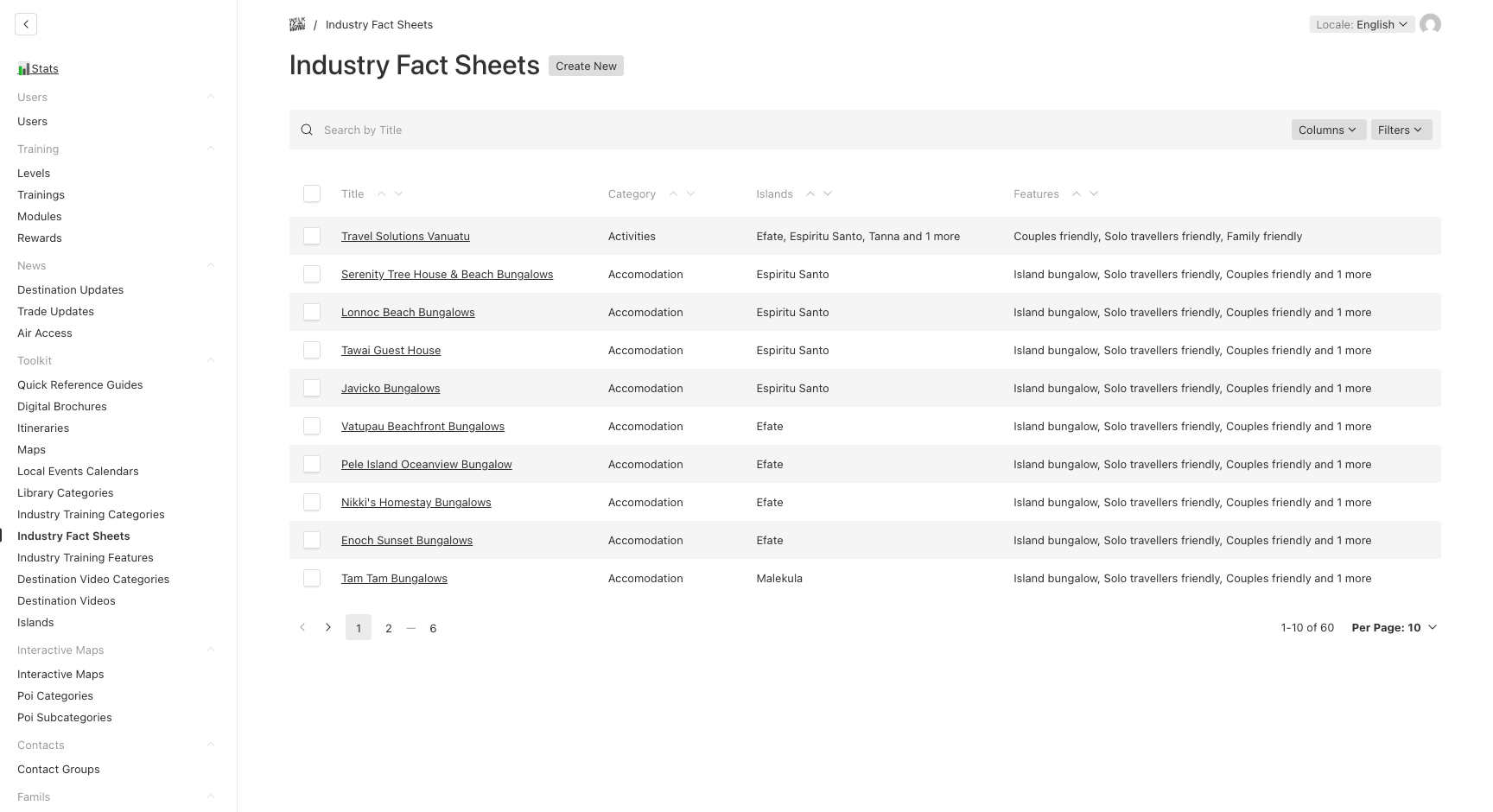Open the Locale English dropdown

(1362, 23)
